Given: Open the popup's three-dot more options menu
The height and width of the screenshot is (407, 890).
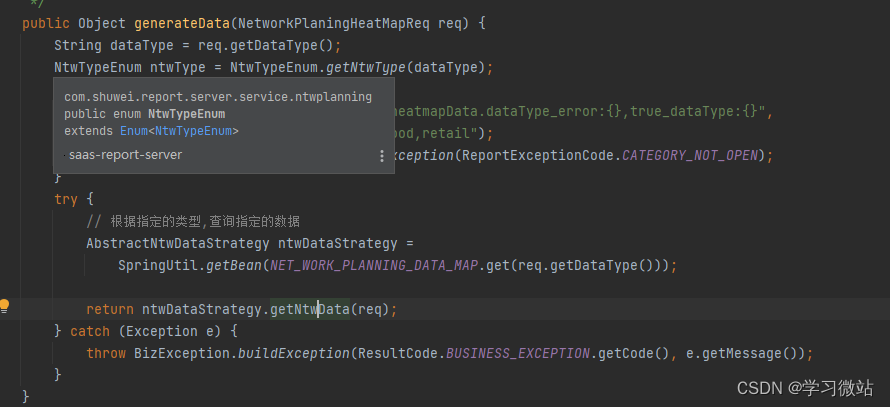Looking at the screenshot, I should (382, 156).
